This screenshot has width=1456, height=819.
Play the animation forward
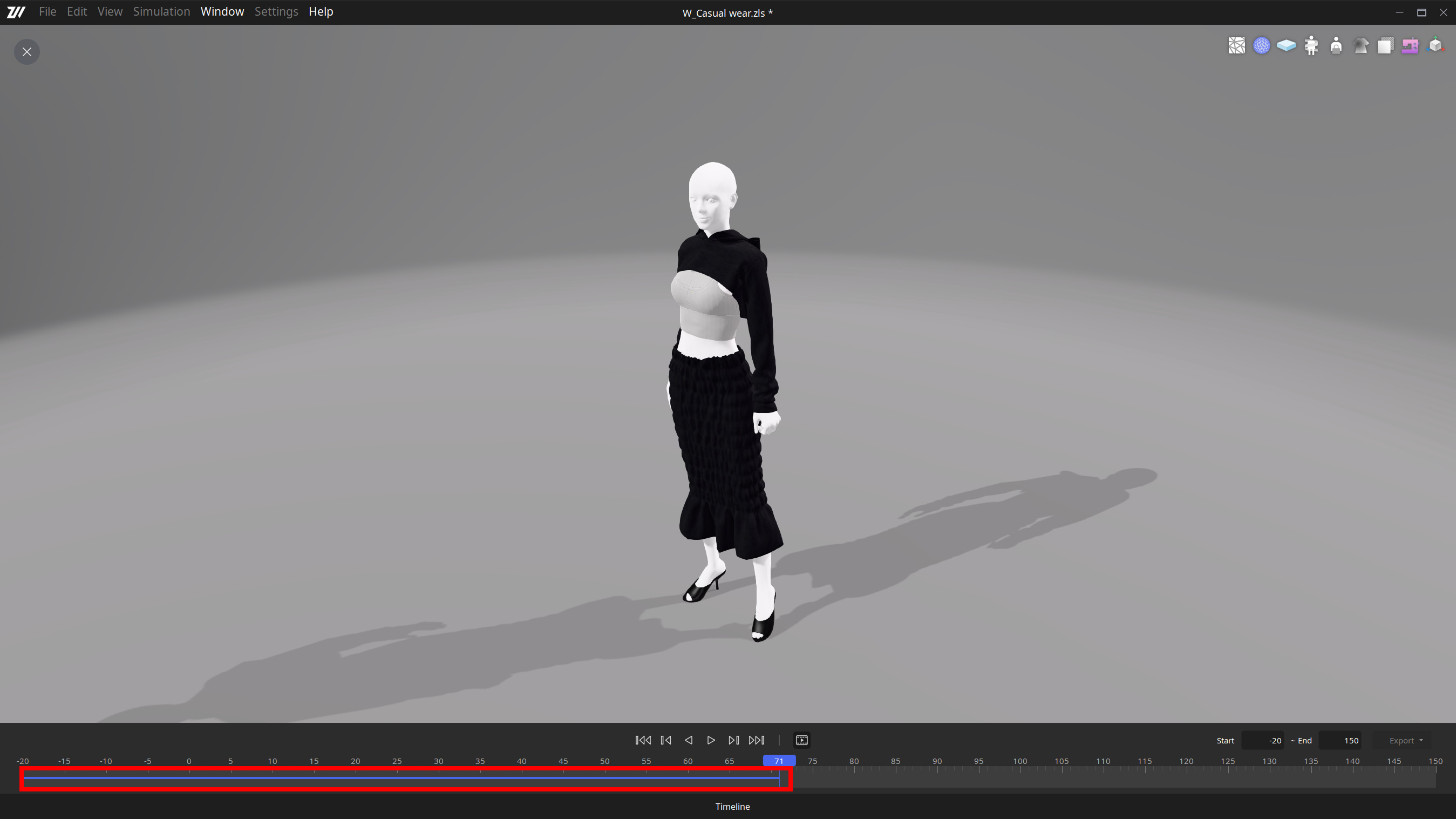pyautogui.click(x=711, y=740)
